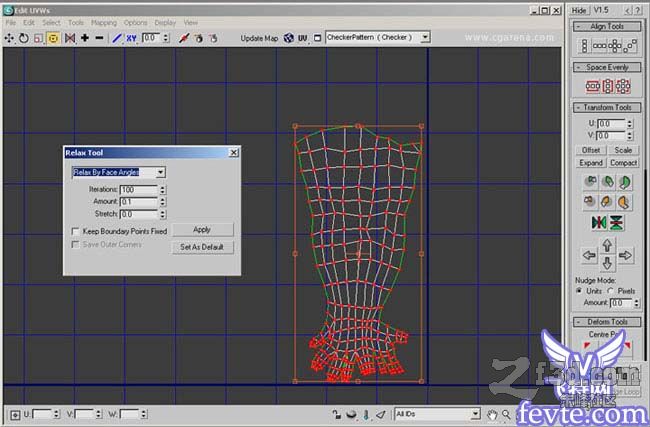Click the green-red horizontal mirror icon
This screenshot has width=650, height=427.
point(599,223)
